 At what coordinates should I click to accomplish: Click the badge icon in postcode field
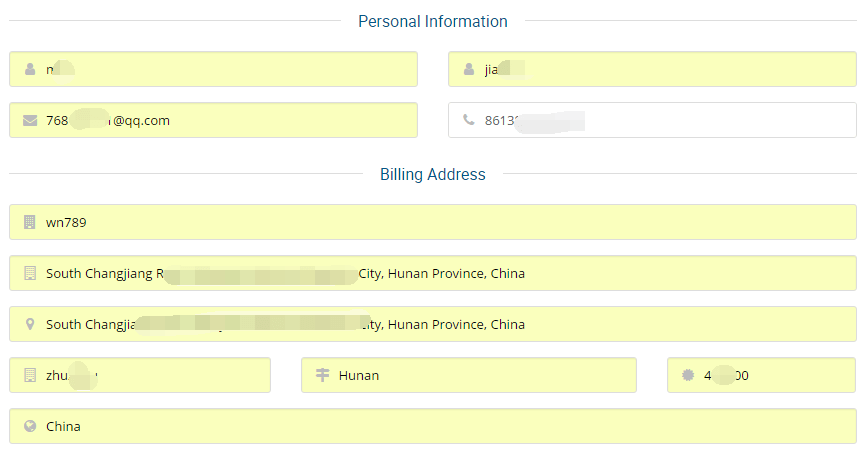[687, 376]
